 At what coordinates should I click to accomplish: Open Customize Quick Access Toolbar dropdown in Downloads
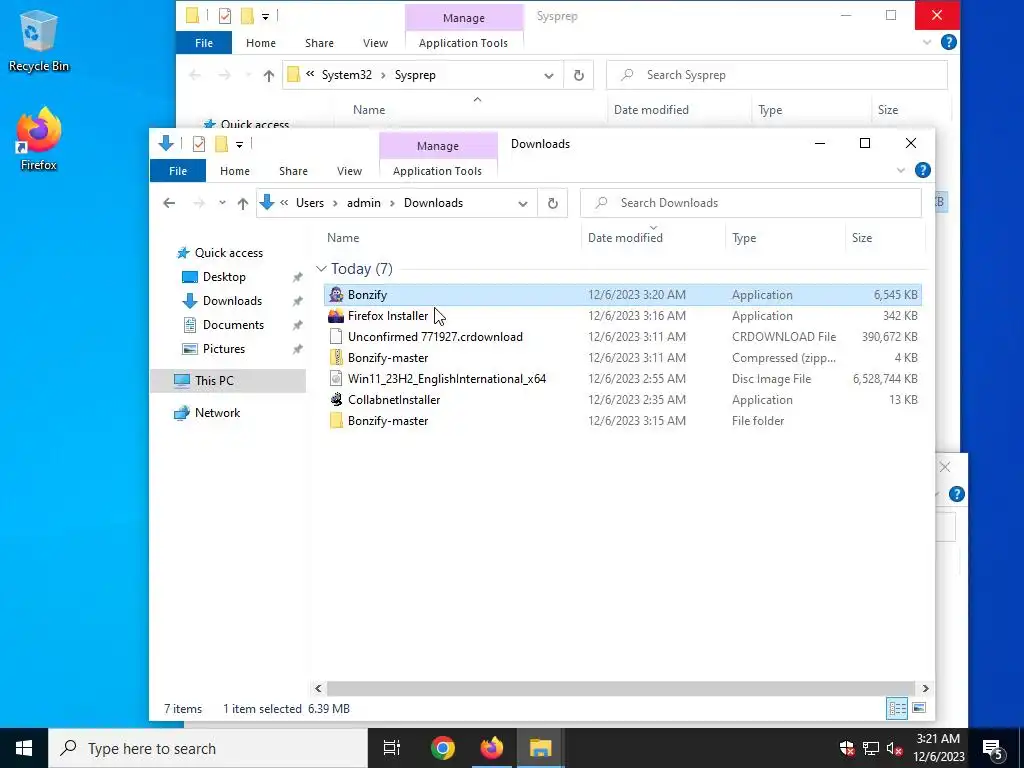point(240,144)
